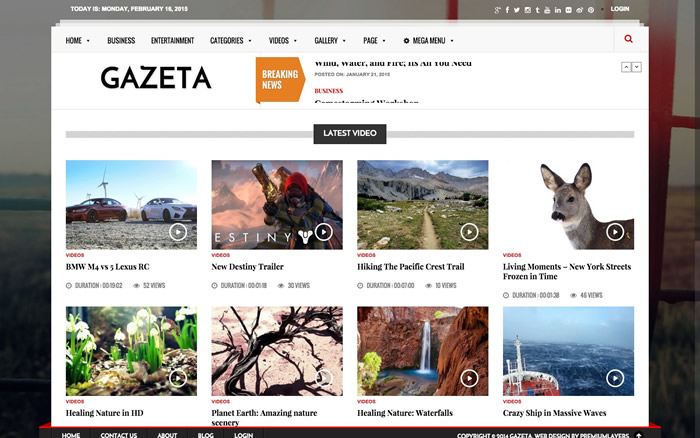Viewport: 700px width, 438px height.
Task: Click Login in the footer bar
Action: [x=244, y=435]
